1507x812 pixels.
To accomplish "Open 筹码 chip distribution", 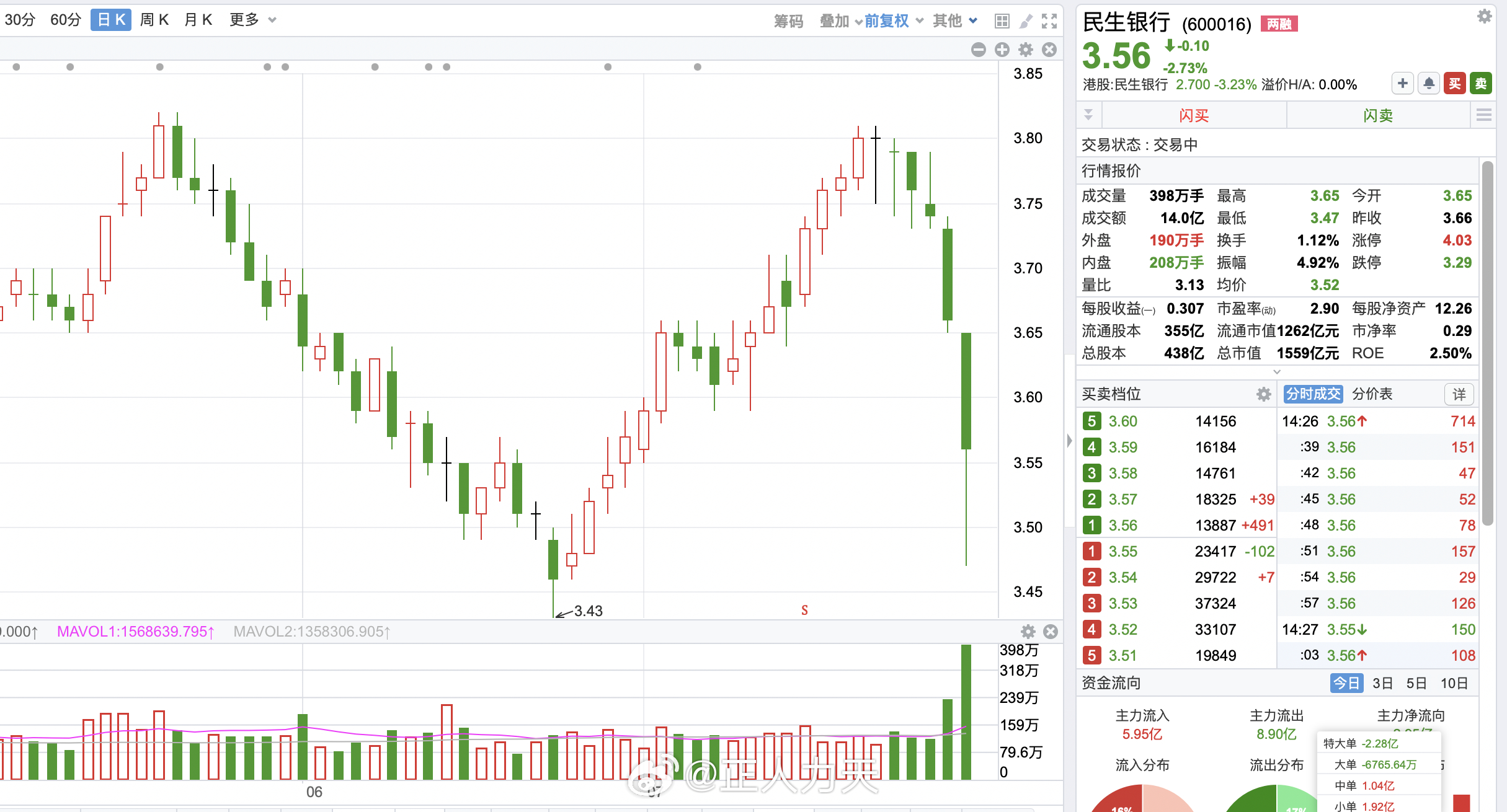I will [789, 21].
